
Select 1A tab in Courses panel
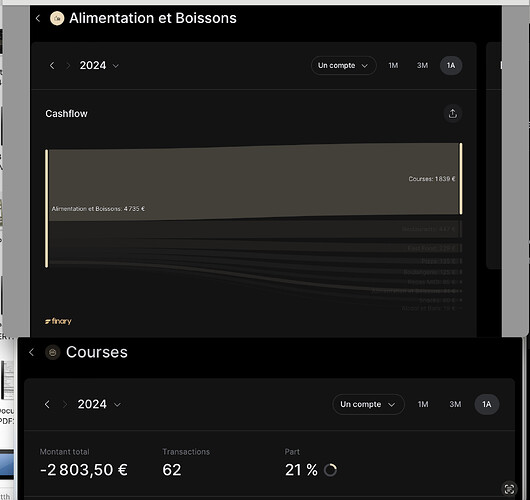pyautogui.click(x=486, y=404)
